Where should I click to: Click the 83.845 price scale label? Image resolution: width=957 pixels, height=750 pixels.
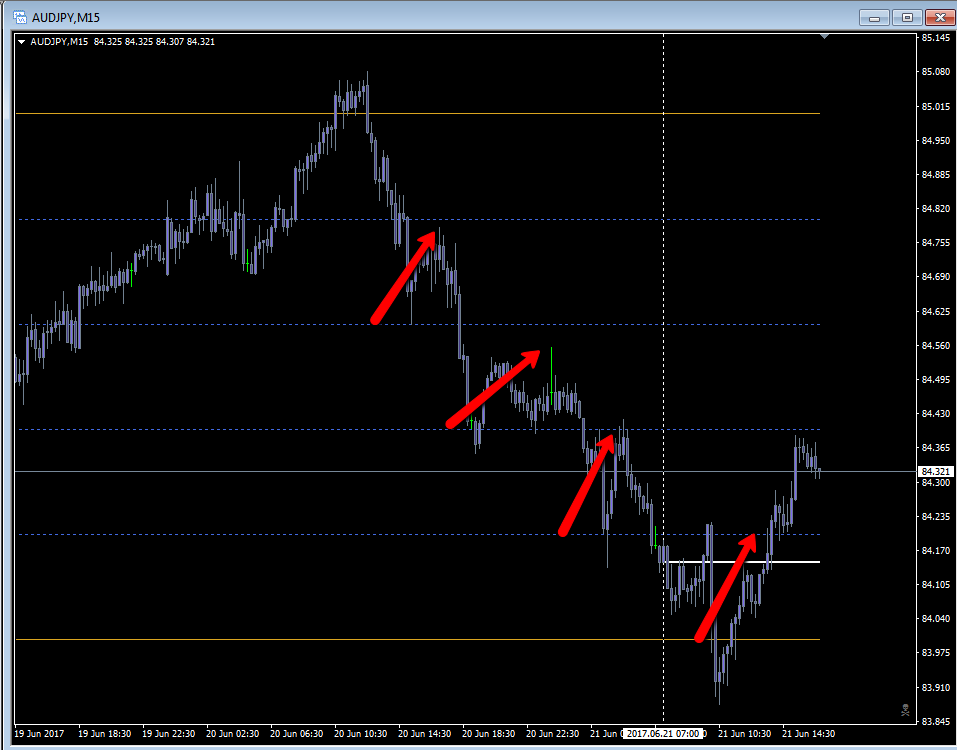pos(936,721)
